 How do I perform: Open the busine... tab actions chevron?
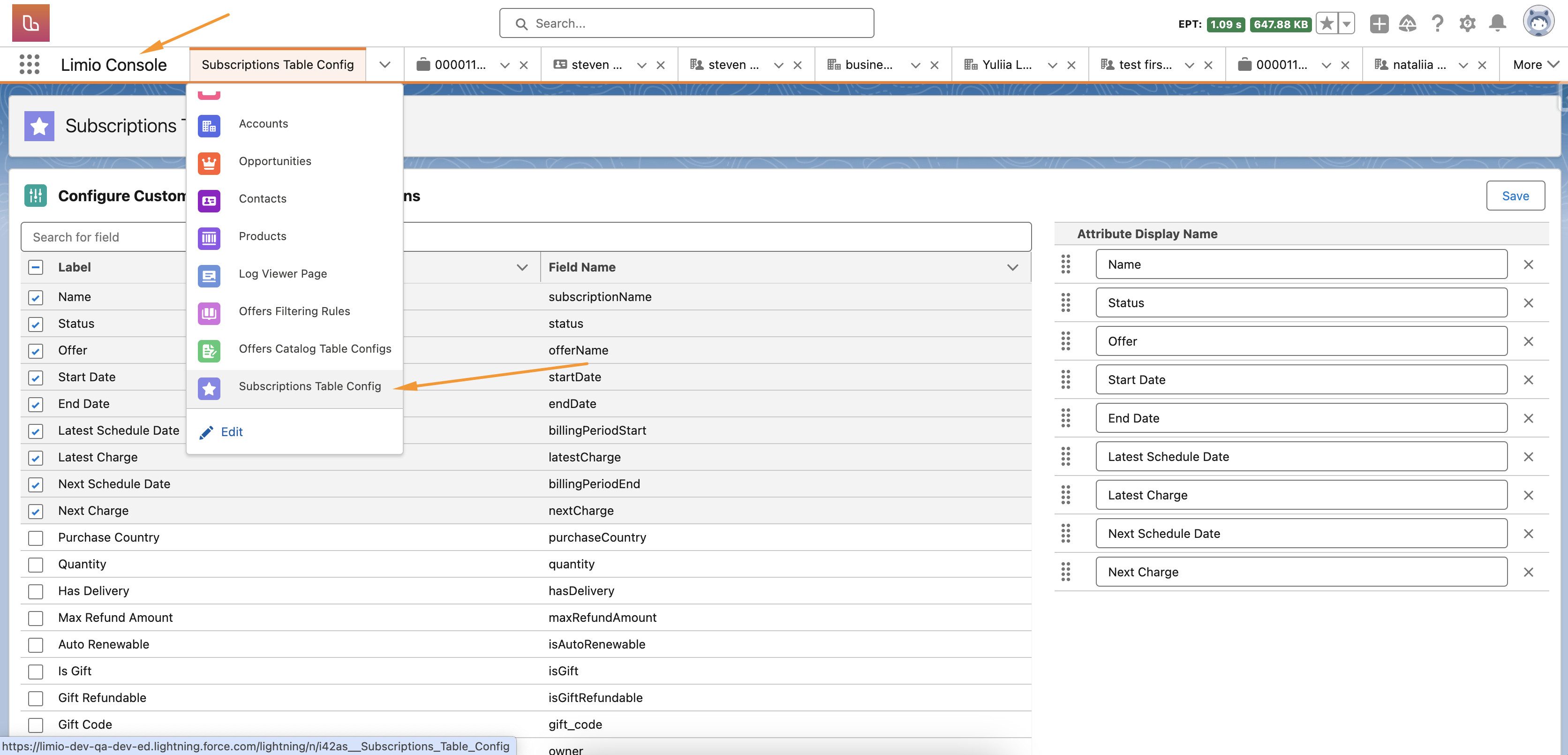tap(915, 65)
